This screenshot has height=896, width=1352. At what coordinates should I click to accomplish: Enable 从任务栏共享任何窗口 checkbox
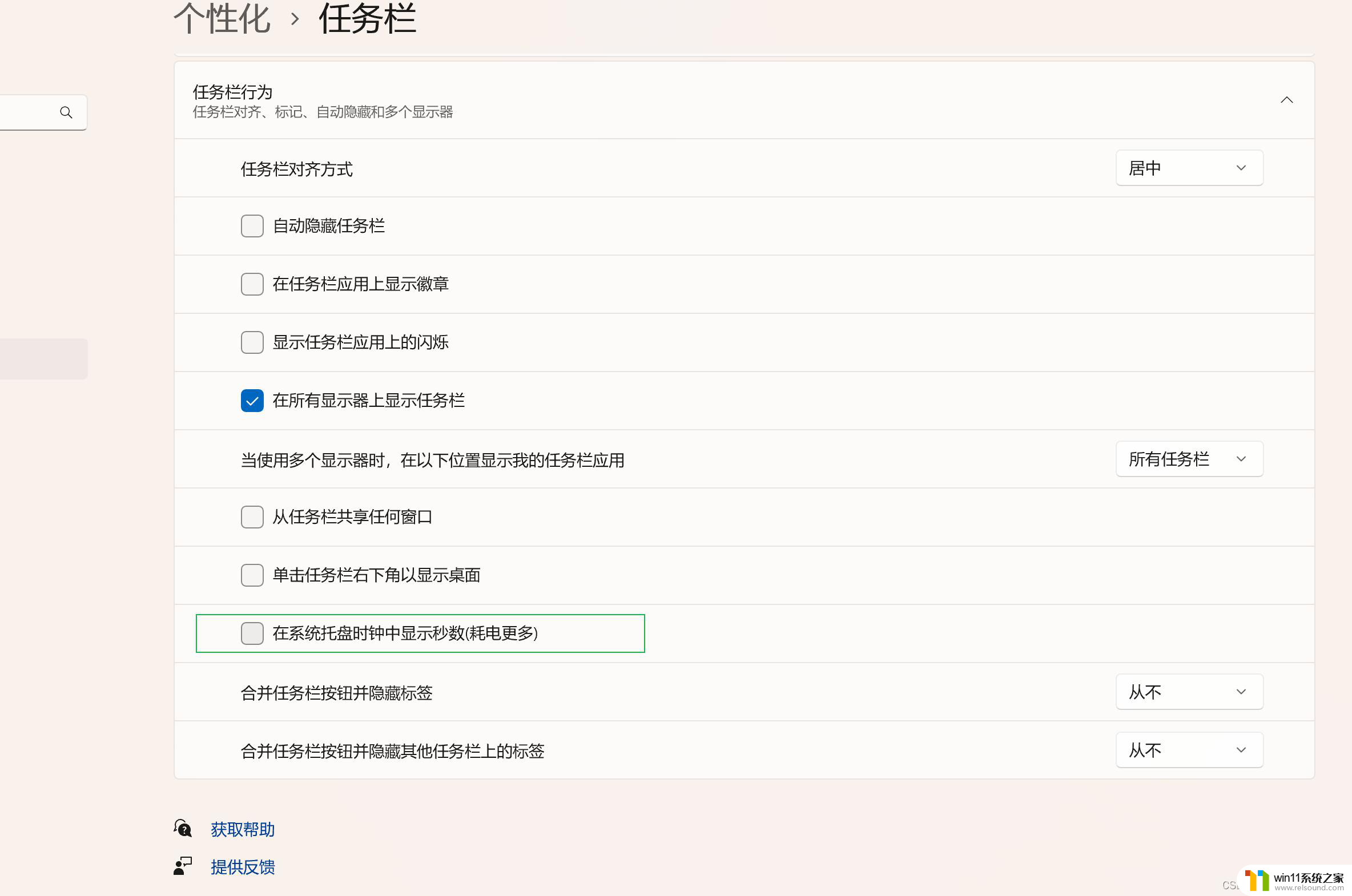tap(252, 517)
